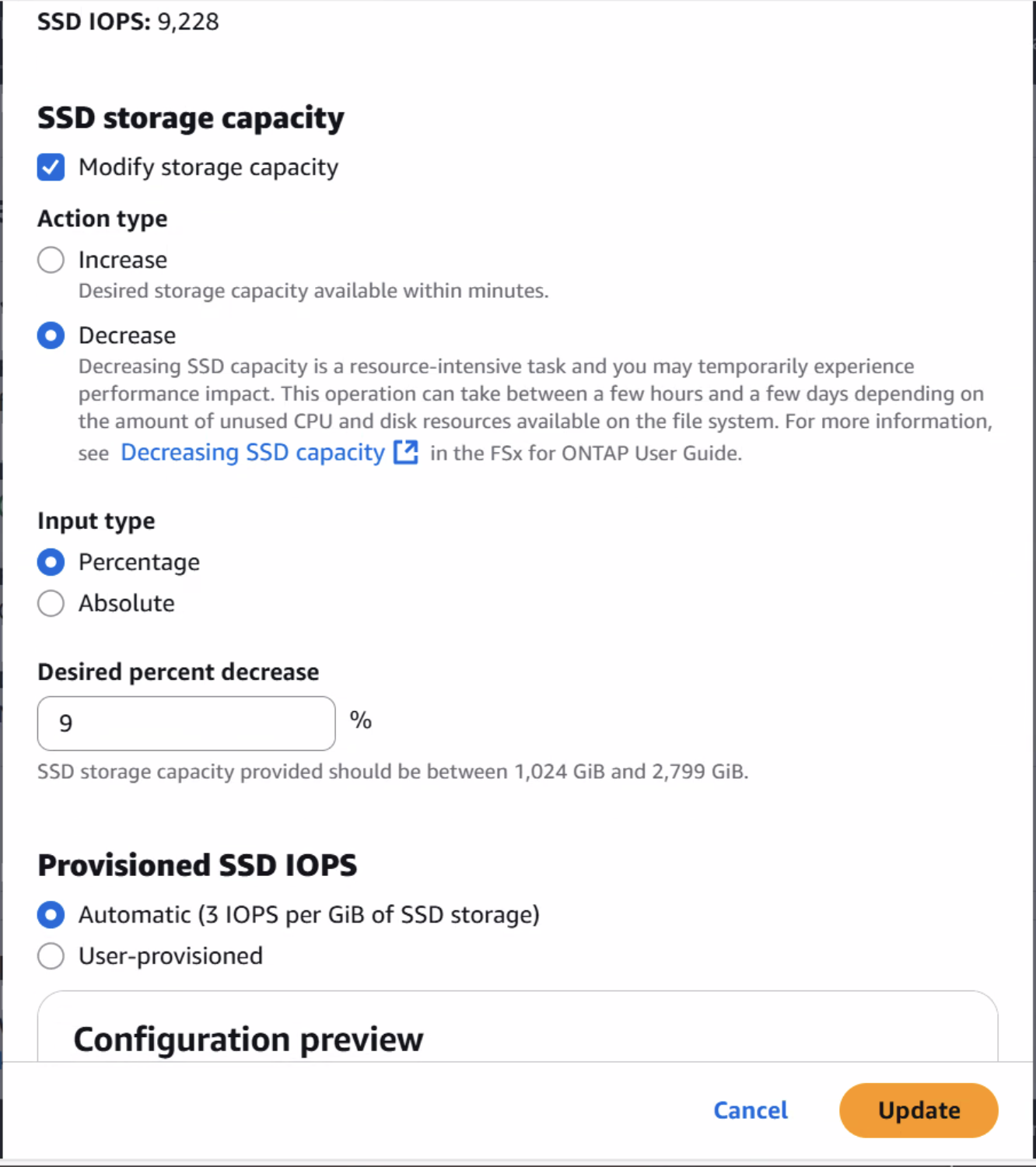Uncheck the Modify storage capacity checkbox

pyautogui.click(x=50, y=166)
